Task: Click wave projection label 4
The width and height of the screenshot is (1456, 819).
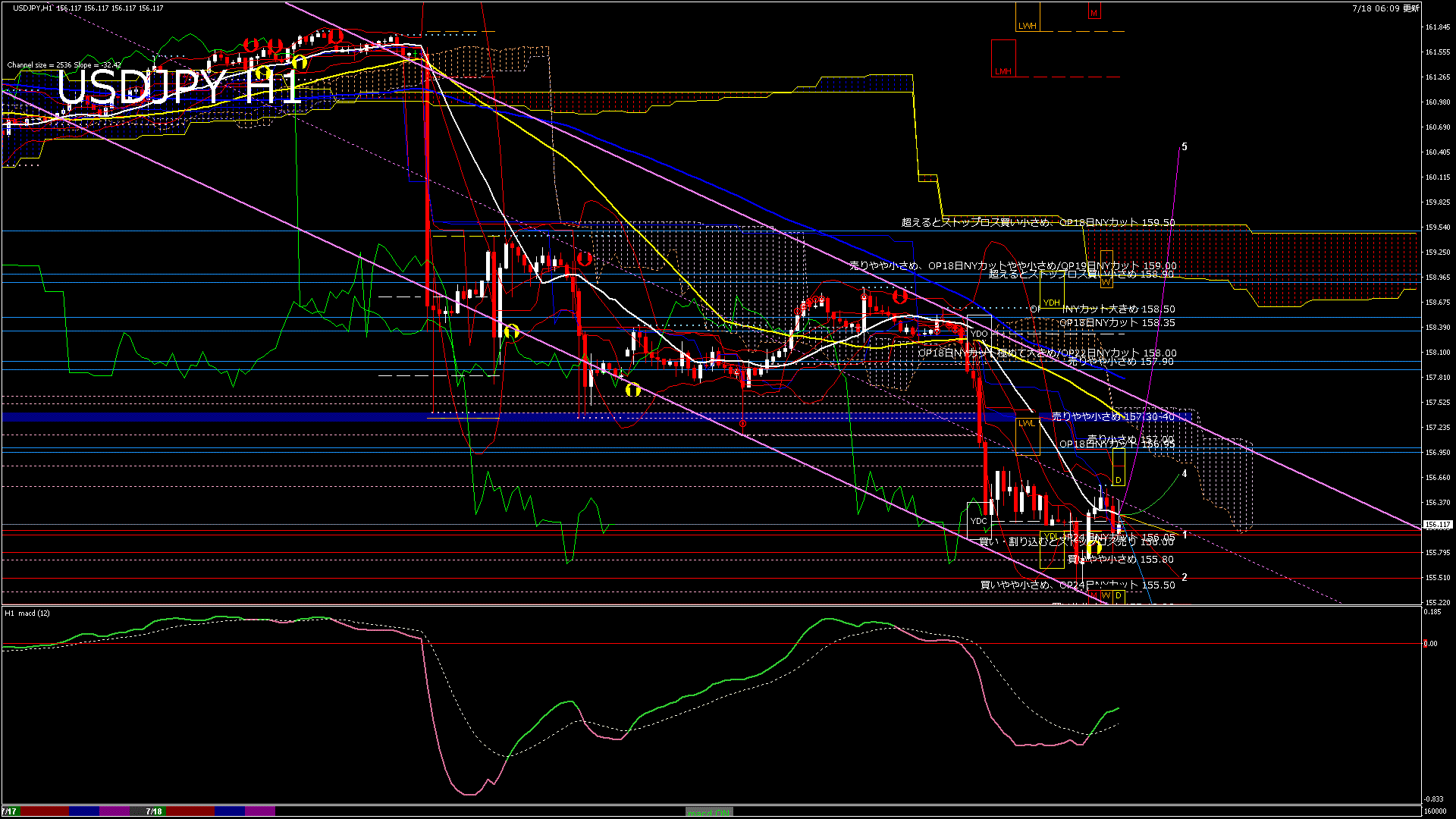Action: point(1185,473)
